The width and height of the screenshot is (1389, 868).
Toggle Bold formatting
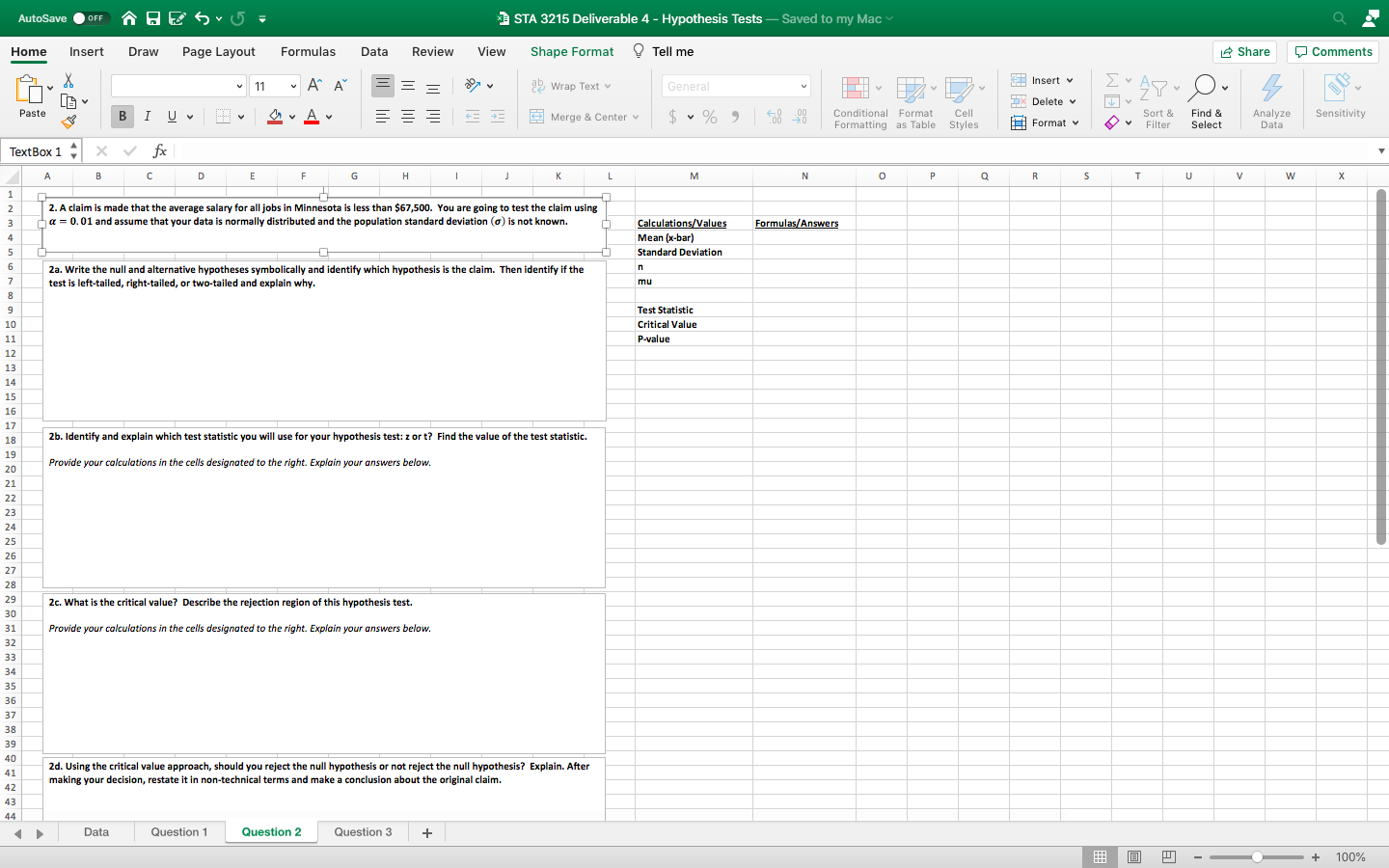tap(123, 117)
